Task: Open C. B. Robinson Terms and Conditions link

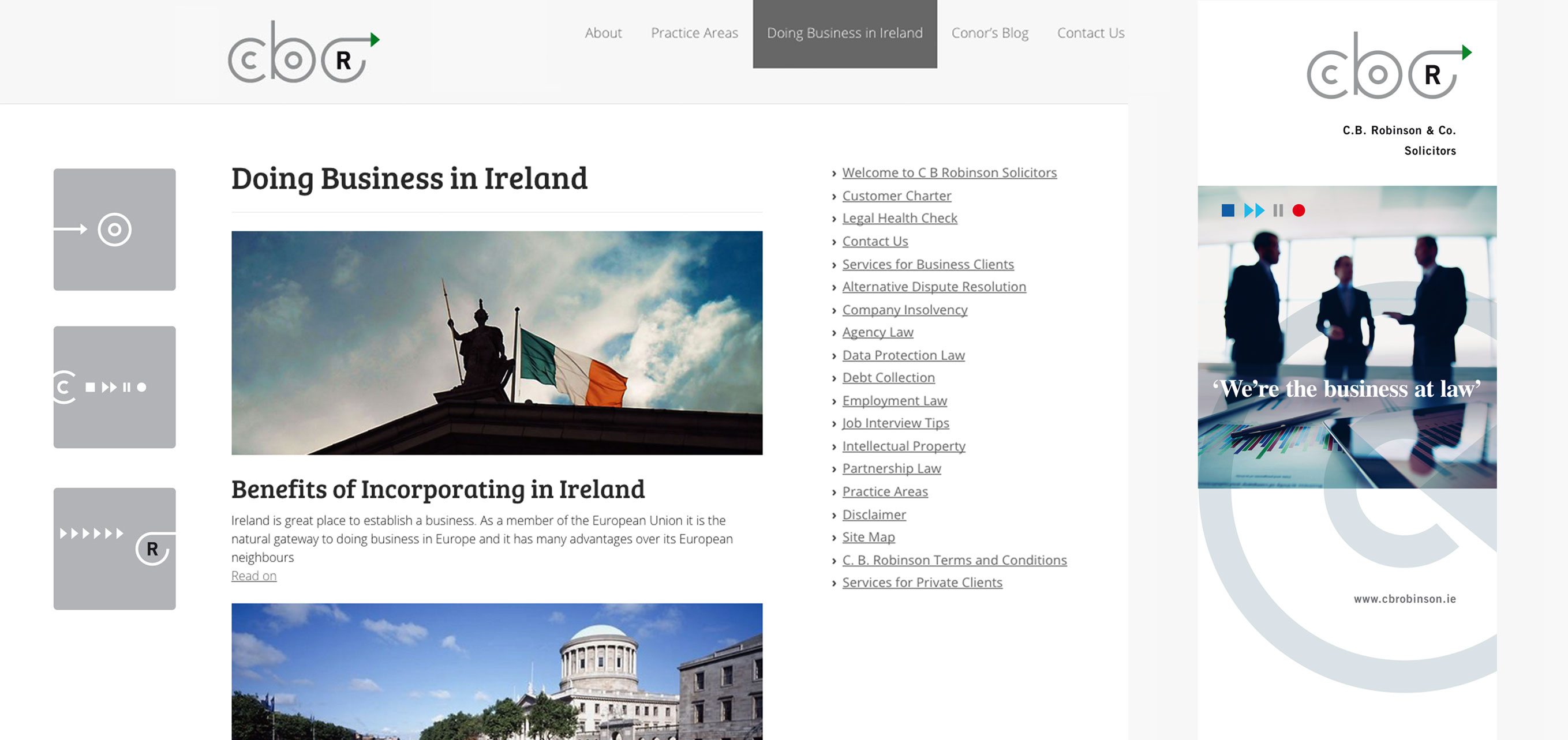Action: [954, 560]
